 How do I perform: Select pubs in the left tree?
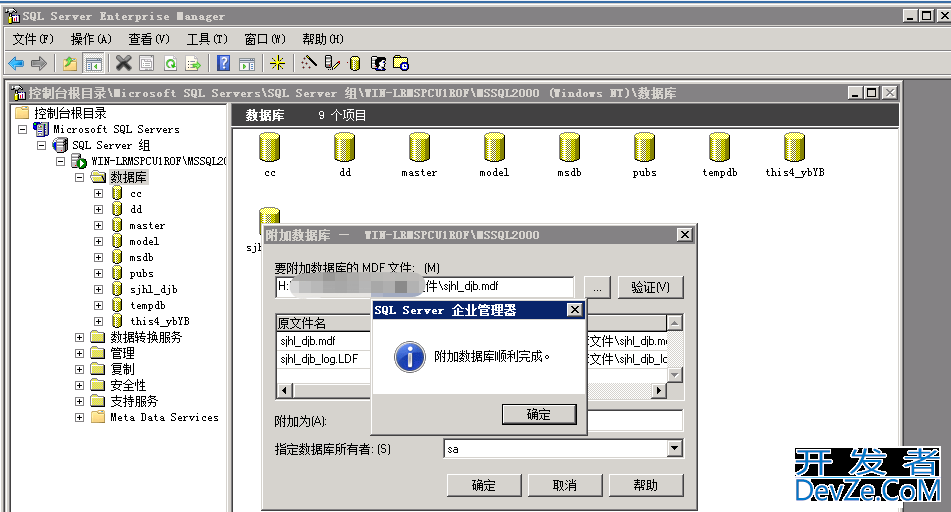click(141, 274)
